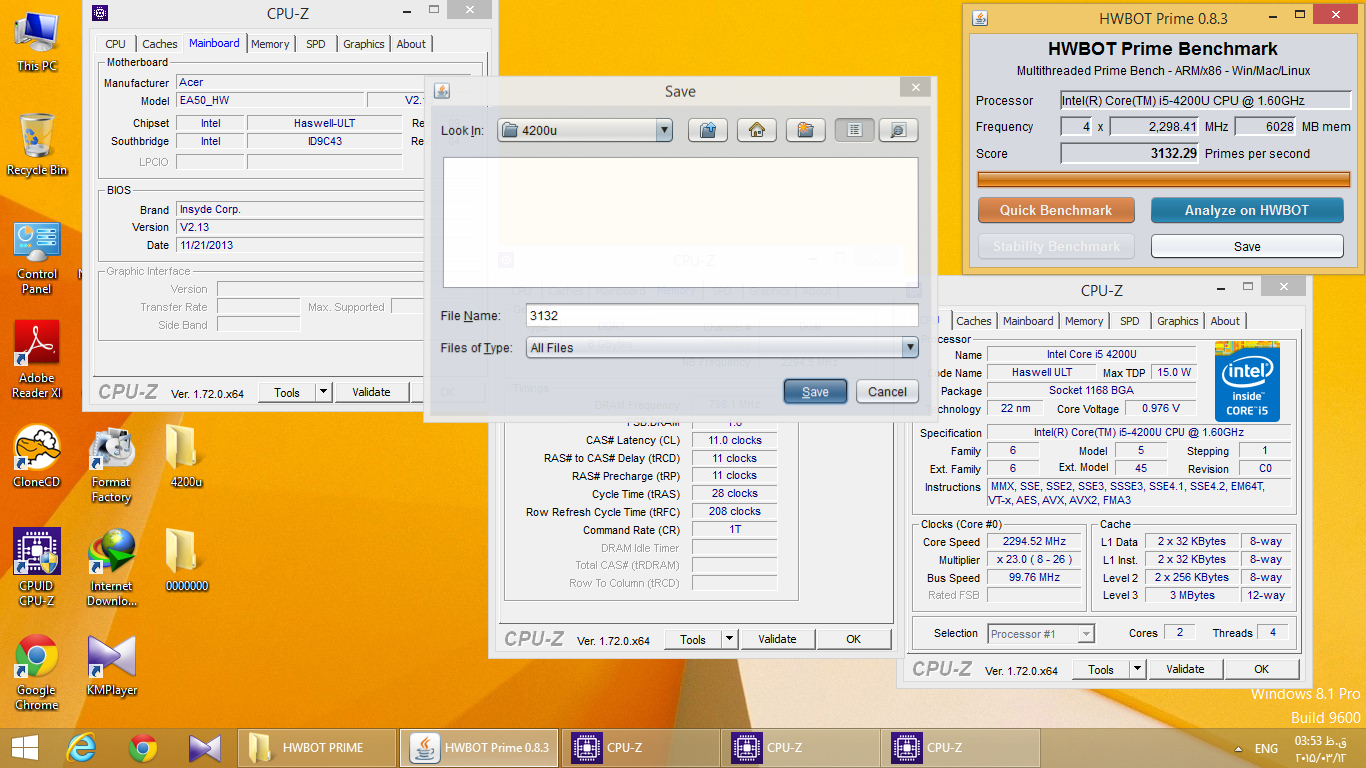Click Analyze on HWBOT button

click(x=1247, y=210)
